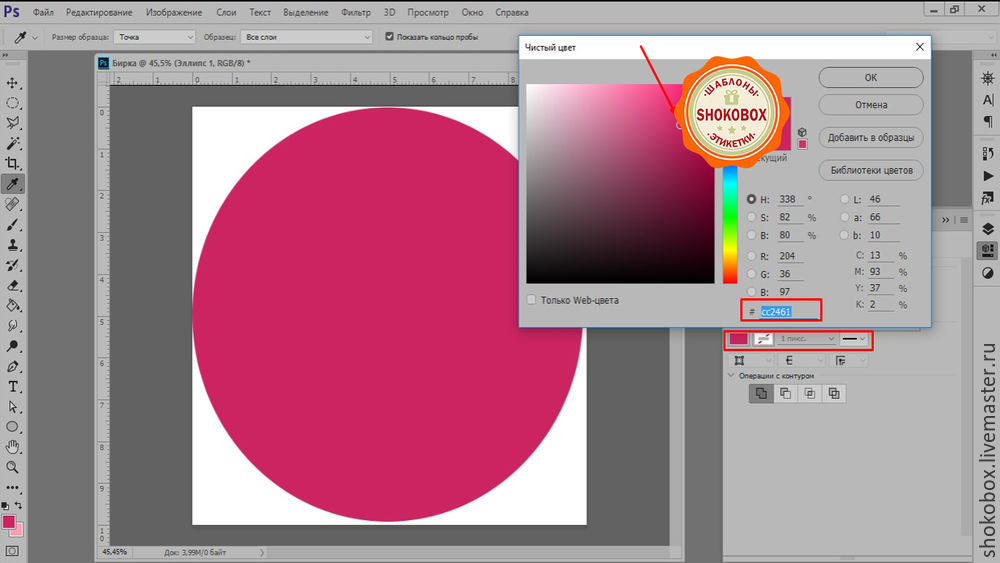This screenshot has height=563, width=1000.
Task: Select the R (red) radio button
Action: [752, 255]
